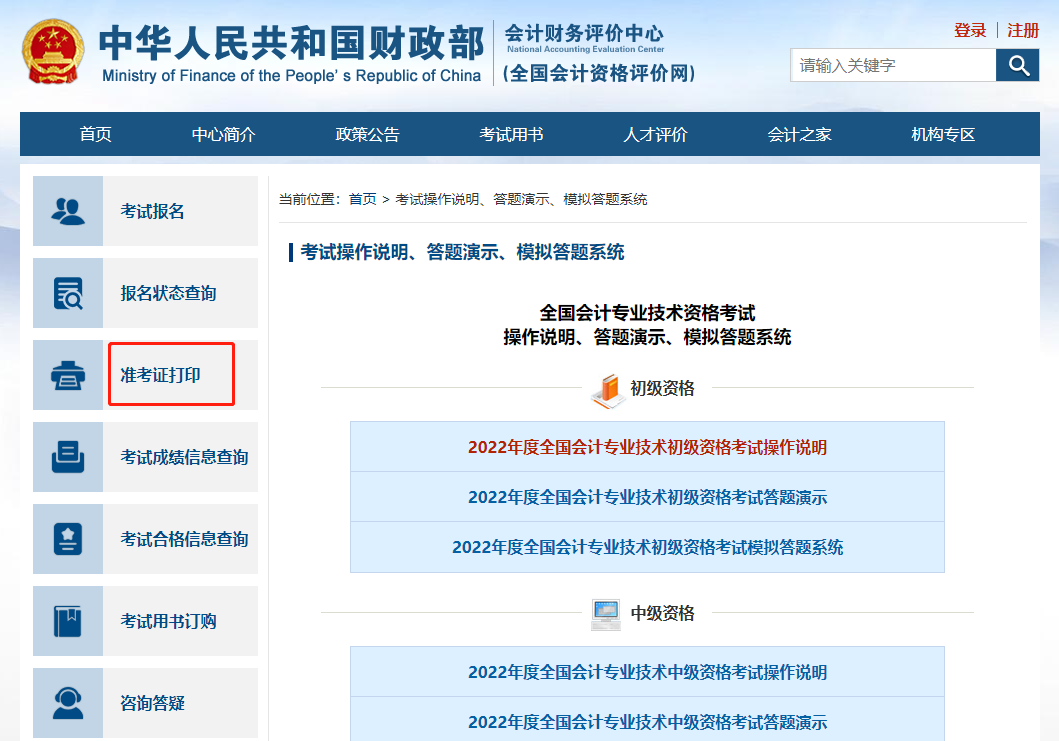The width and height of the screenshot is (1059, 741).
Task: Open the 首页 navigation menu item
Action: point(96,135)
